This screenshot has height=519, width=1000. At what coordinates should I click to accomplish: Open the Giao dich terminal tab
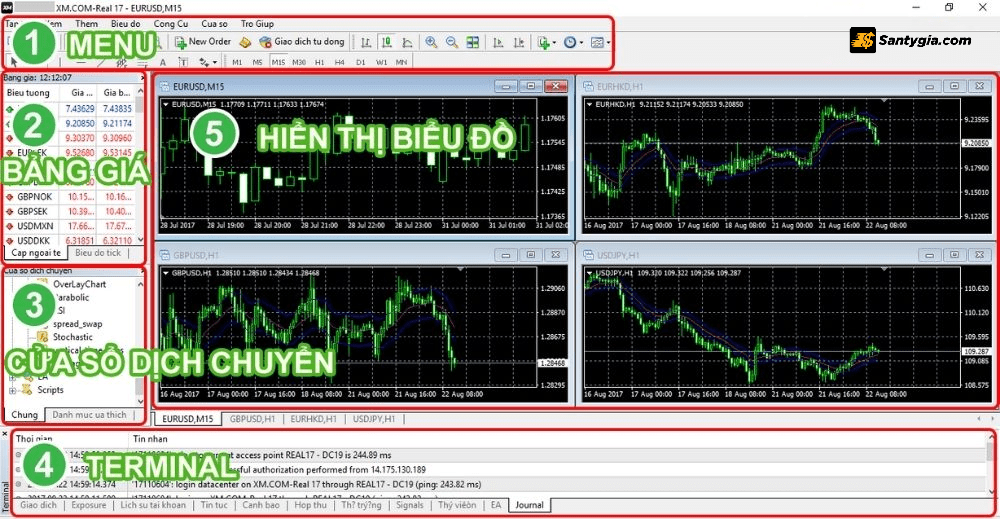[38, 505]
